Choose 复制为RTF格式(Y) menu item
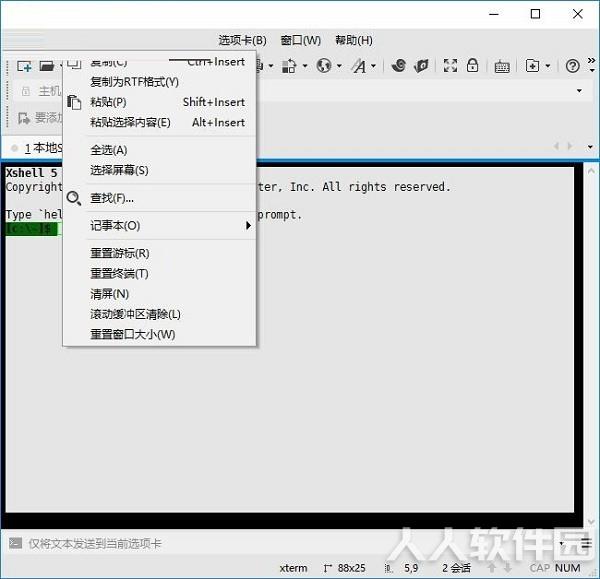The width and height of the screenshot is (600, 579). point(160,82)
